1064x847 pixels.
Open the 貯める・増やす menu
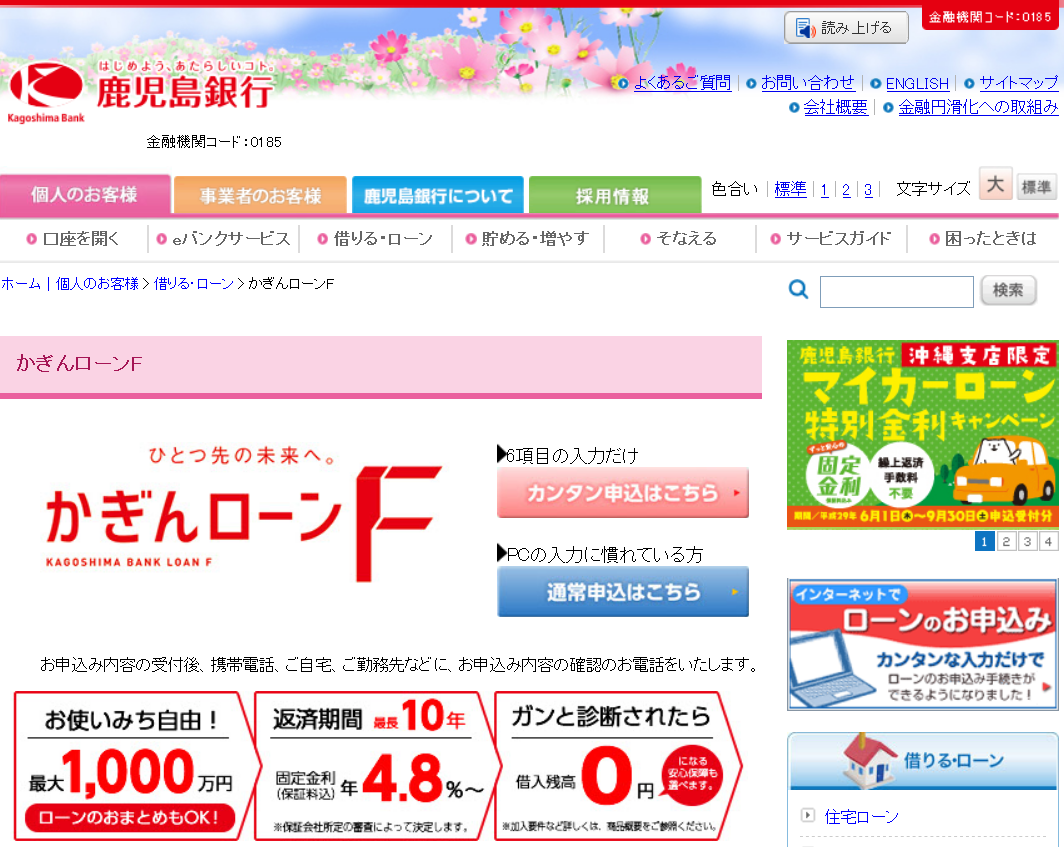point(527,238)
